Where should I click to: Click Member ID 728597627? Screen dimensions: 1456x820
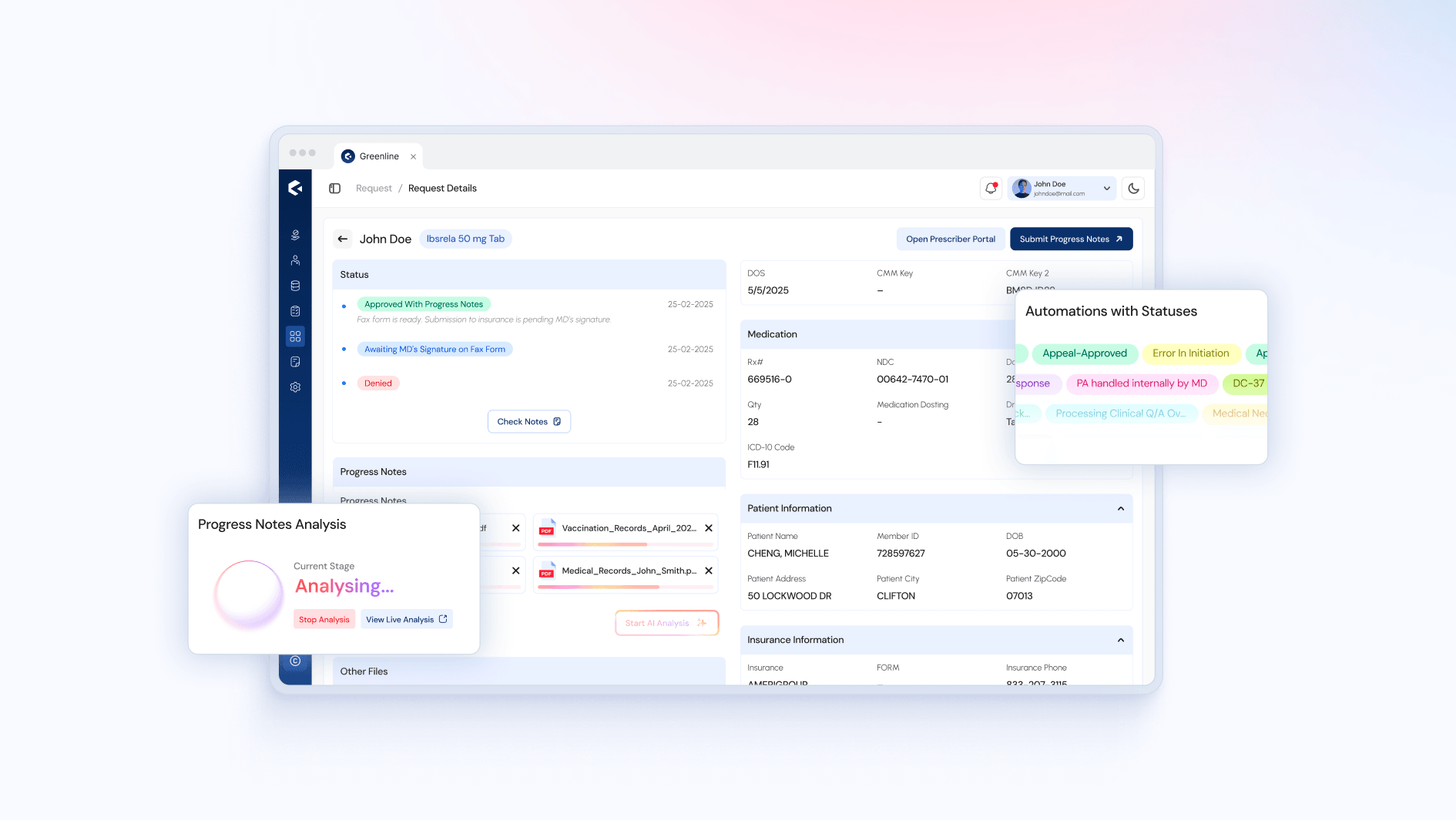pos(901,553)
